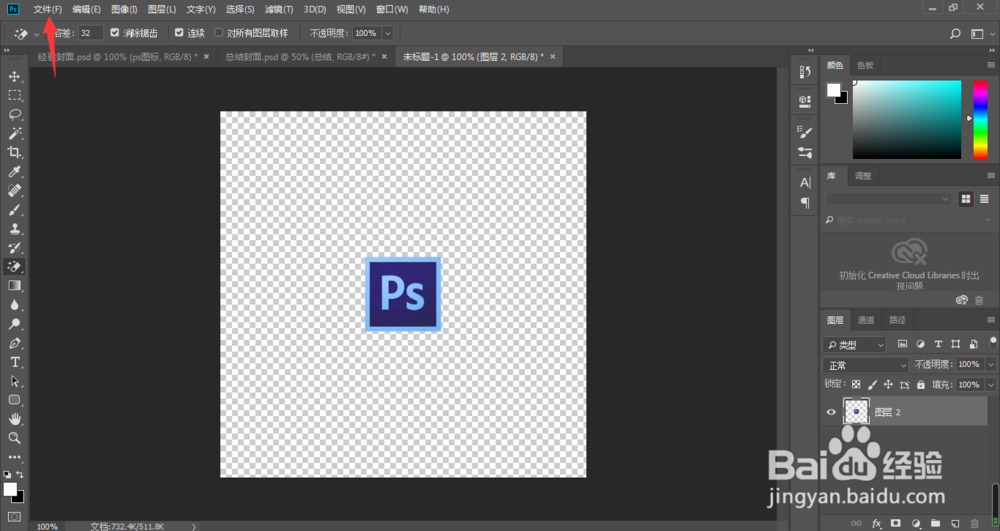Screen dimensions: 1000x531
Task: Select the Blur tool
Action: (14, 305)
